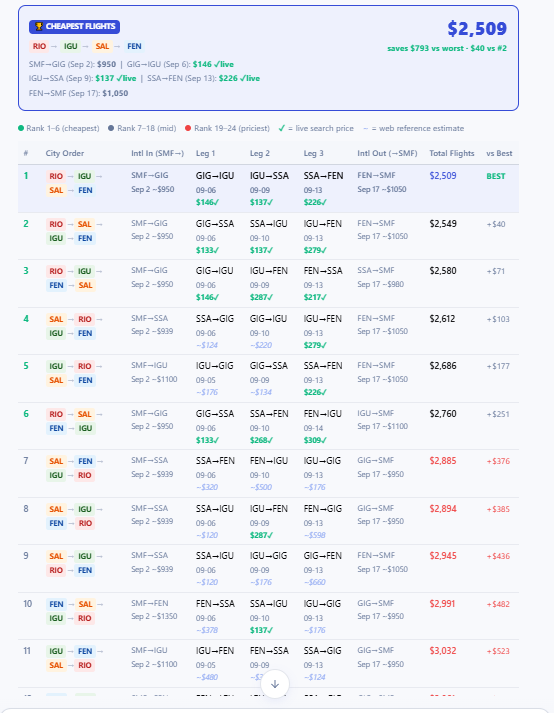Viewport: 554px width, 713px height.
Task: Click the Intl In (SMF→) header
Action: (x=157, y=153)
